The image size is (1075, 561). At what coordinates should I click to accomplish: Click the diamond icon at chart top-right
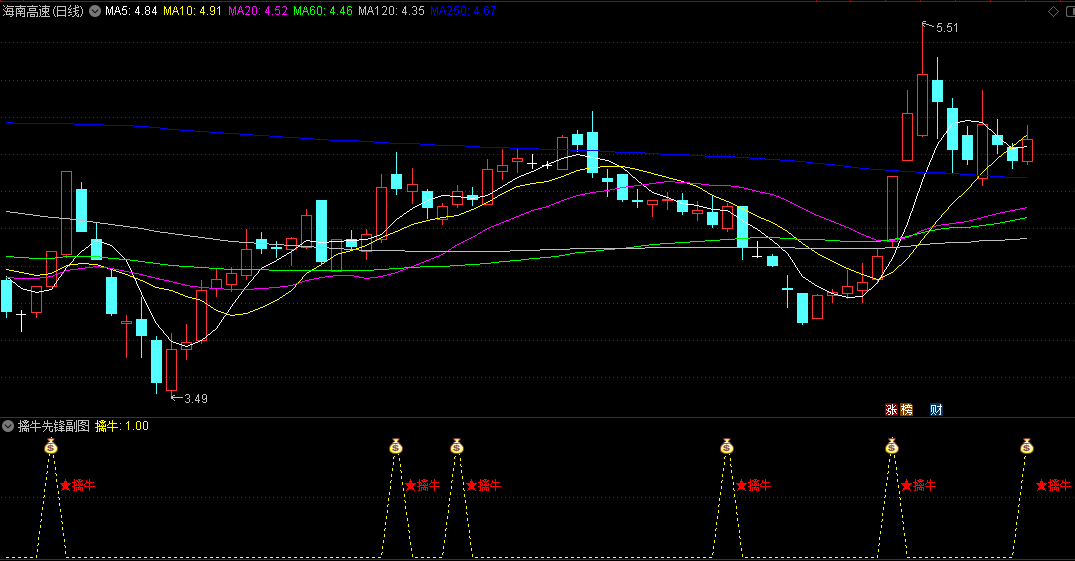[1054, 12]
